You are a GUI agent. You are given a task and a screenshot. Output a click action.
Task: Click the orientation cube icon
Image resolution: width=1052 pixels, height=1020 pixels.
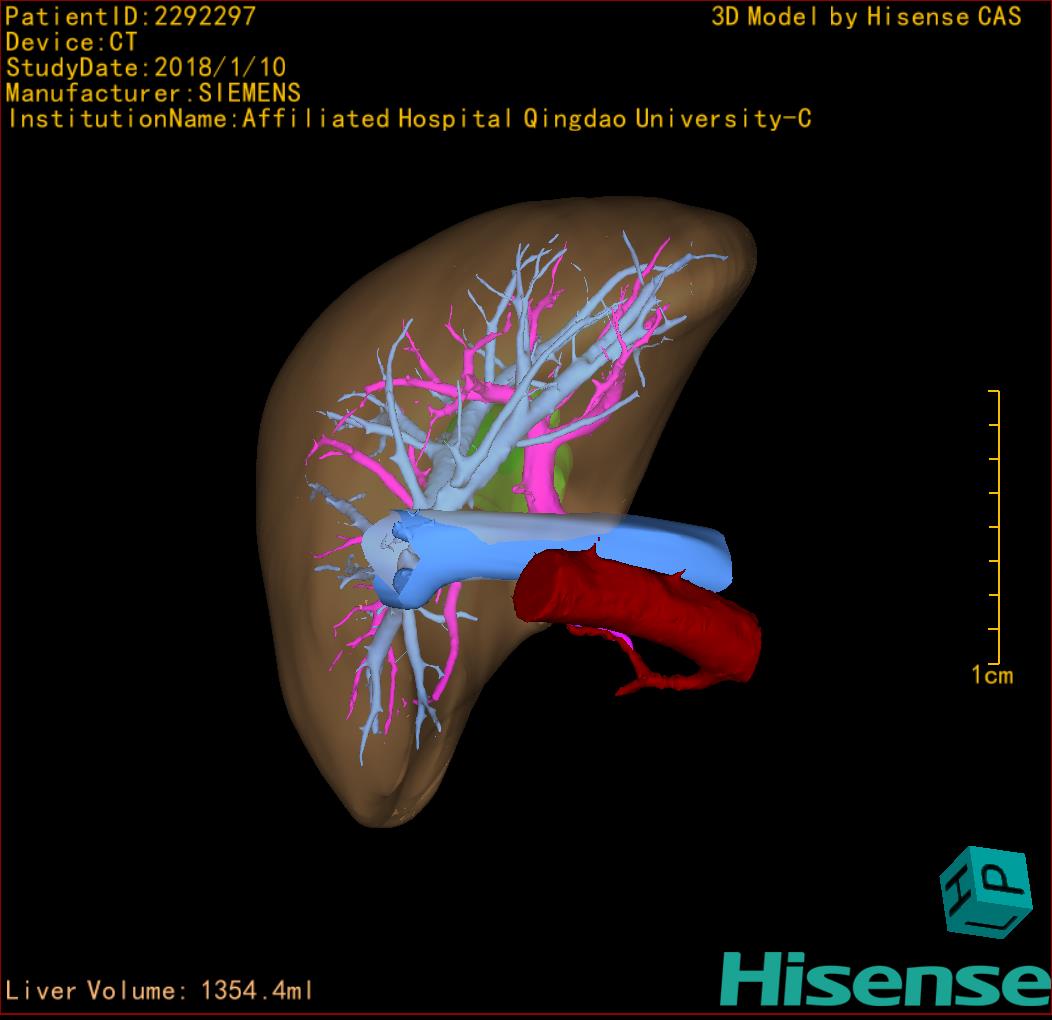click(x=986, y=892)
